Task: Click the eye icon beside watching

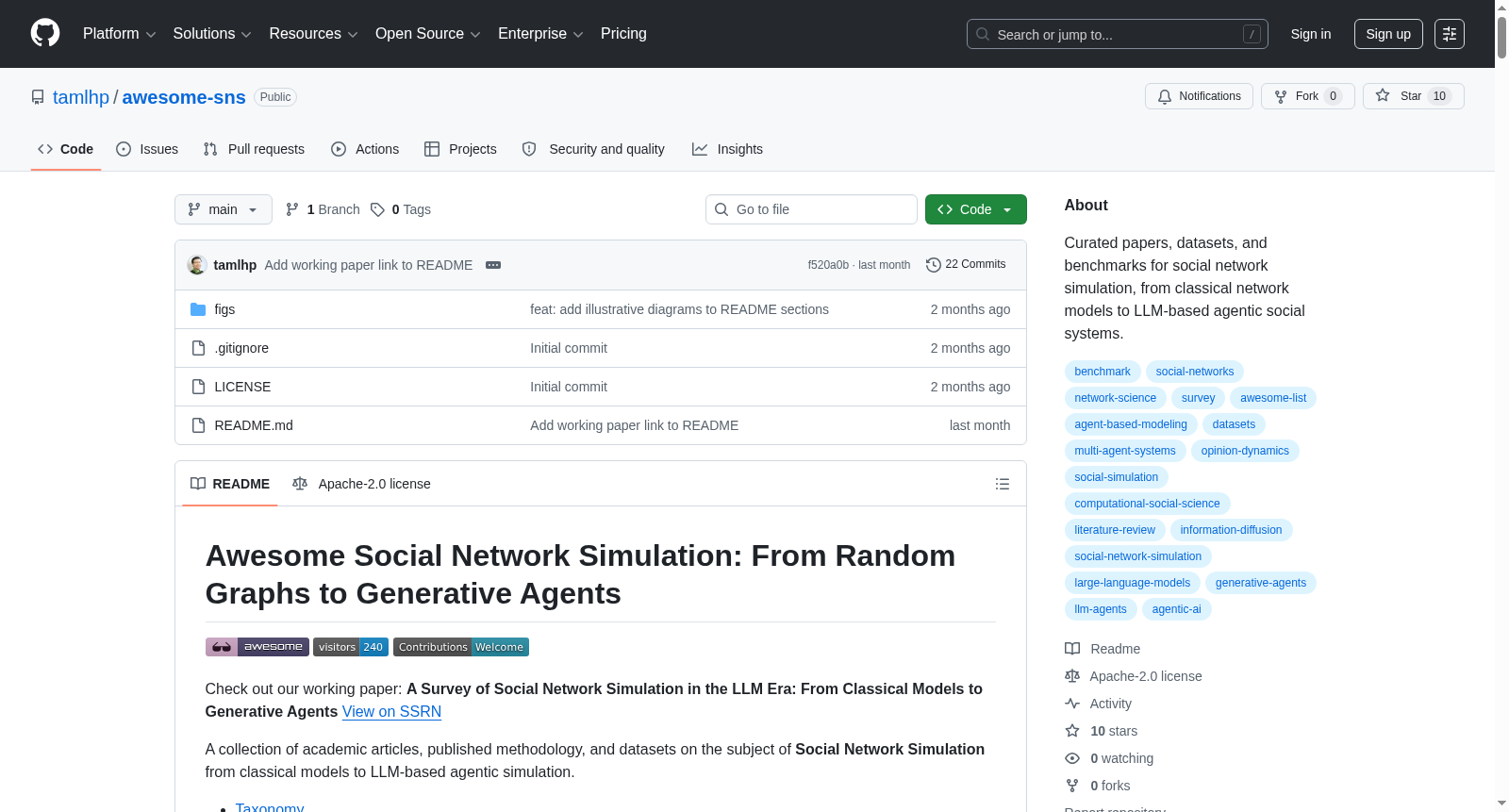Action: coord(1072,758)
